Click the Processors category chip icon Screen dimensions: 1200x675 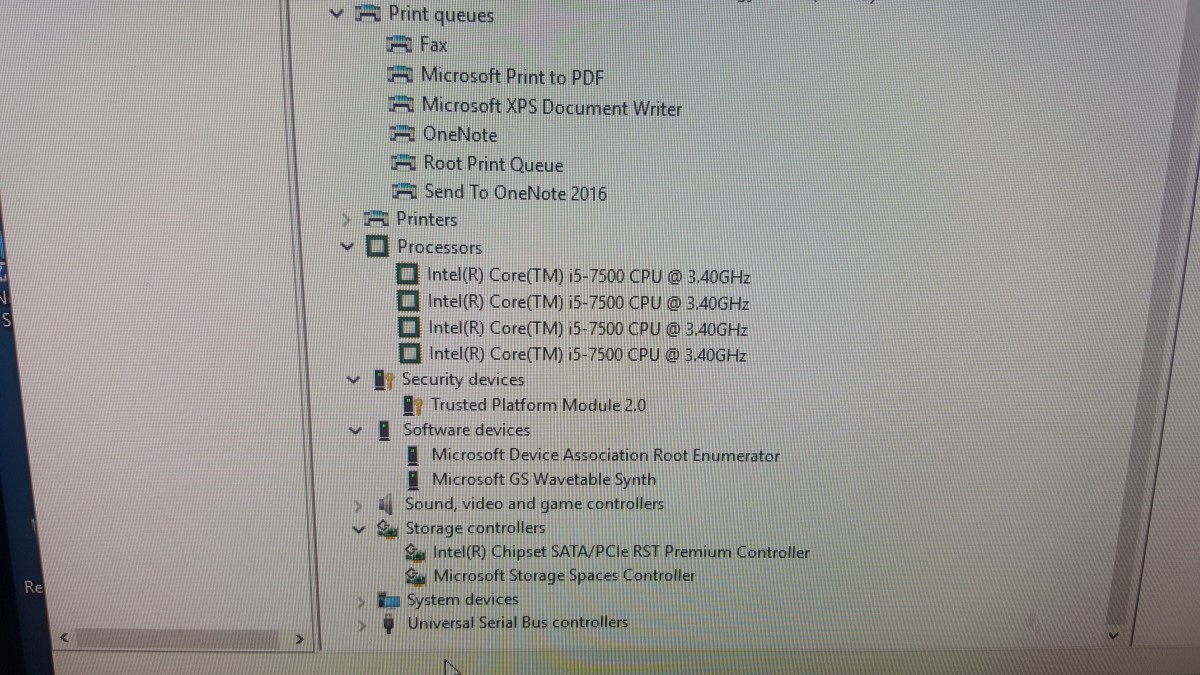pos(378,247)
